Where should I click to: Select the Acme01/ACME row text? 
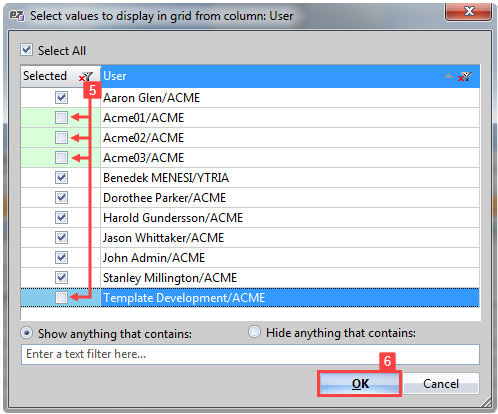[x=144, y=118]
